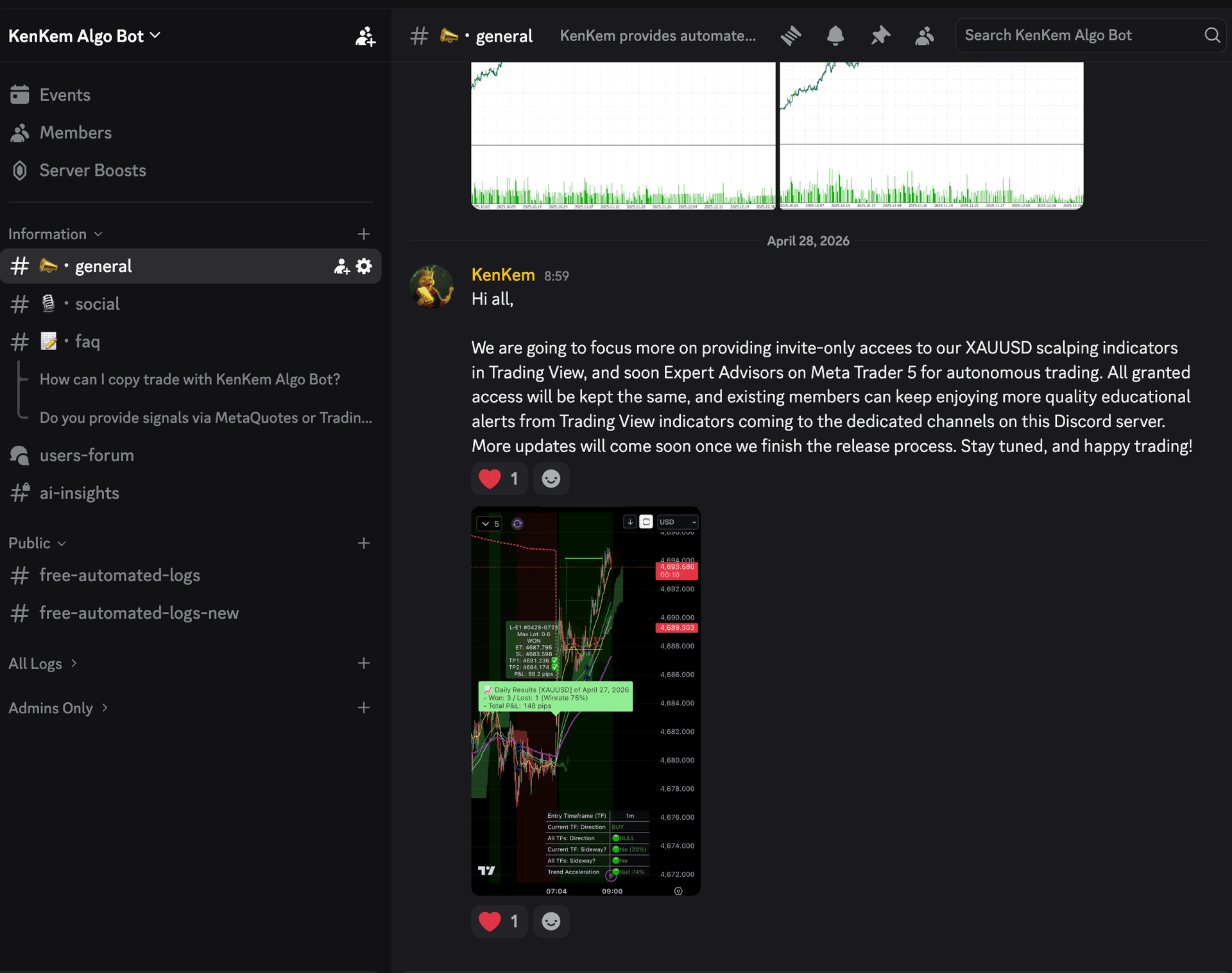This screenshot has height=973, width=1232.
Task: Open the KenKem Algo Bot server menu
Action: click(x=84, y=36)
